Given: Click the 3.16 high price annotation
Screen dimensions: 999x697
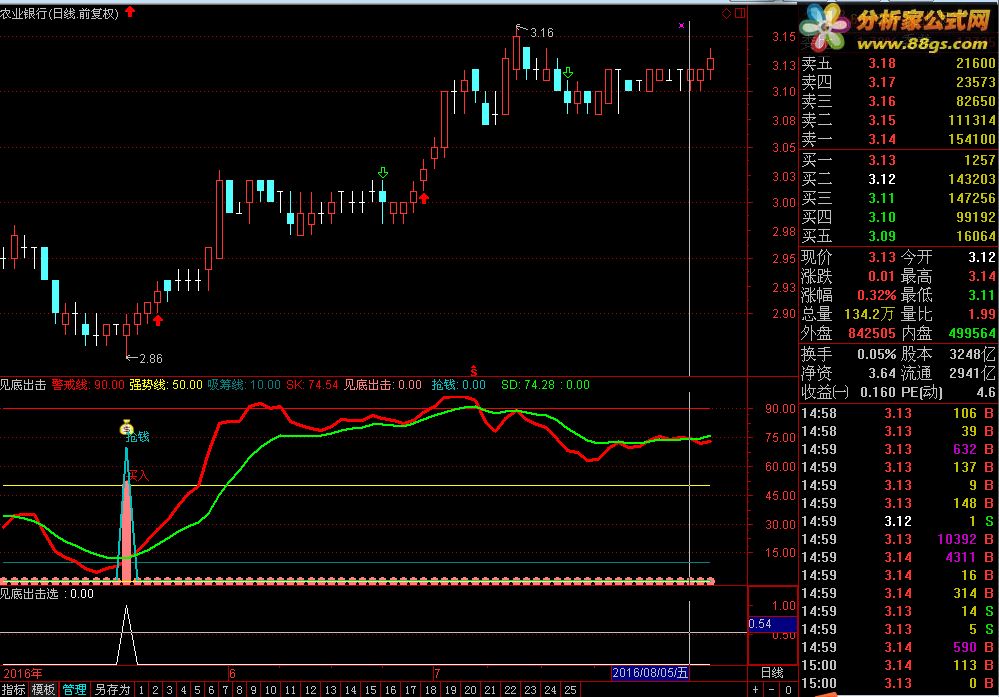Looking at the screenshot, I should pyautogui.click(x=542, y=32).
